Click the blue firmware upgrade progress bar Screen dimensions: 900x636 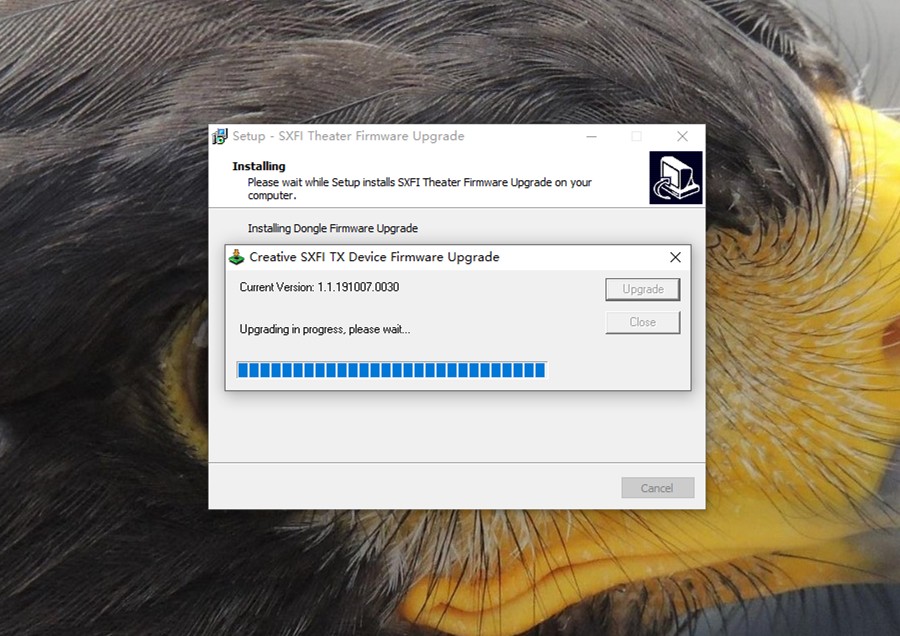pos(391,370)
